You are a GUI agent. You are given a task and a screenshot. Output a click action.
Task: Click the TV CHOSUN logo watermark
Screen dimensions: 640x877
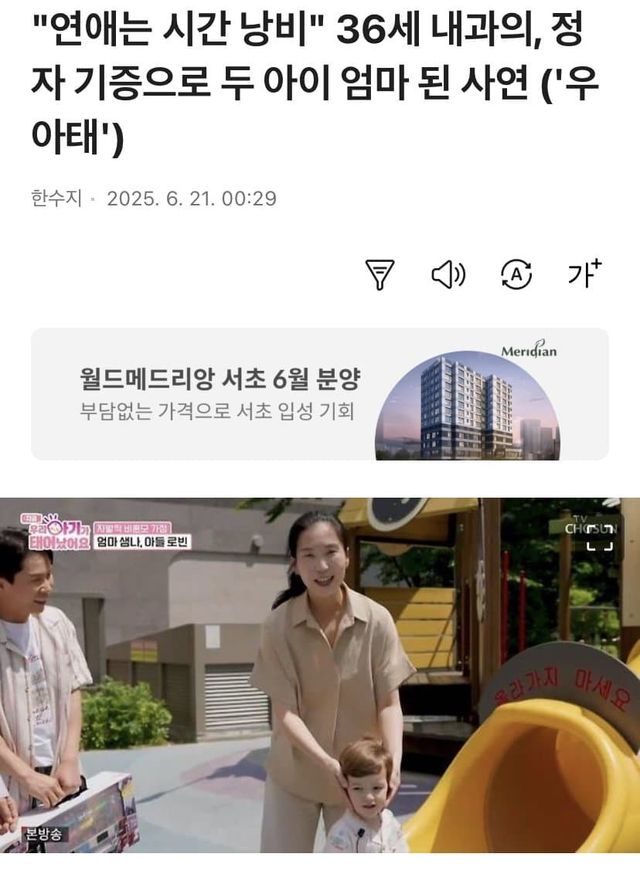point(590,526)
